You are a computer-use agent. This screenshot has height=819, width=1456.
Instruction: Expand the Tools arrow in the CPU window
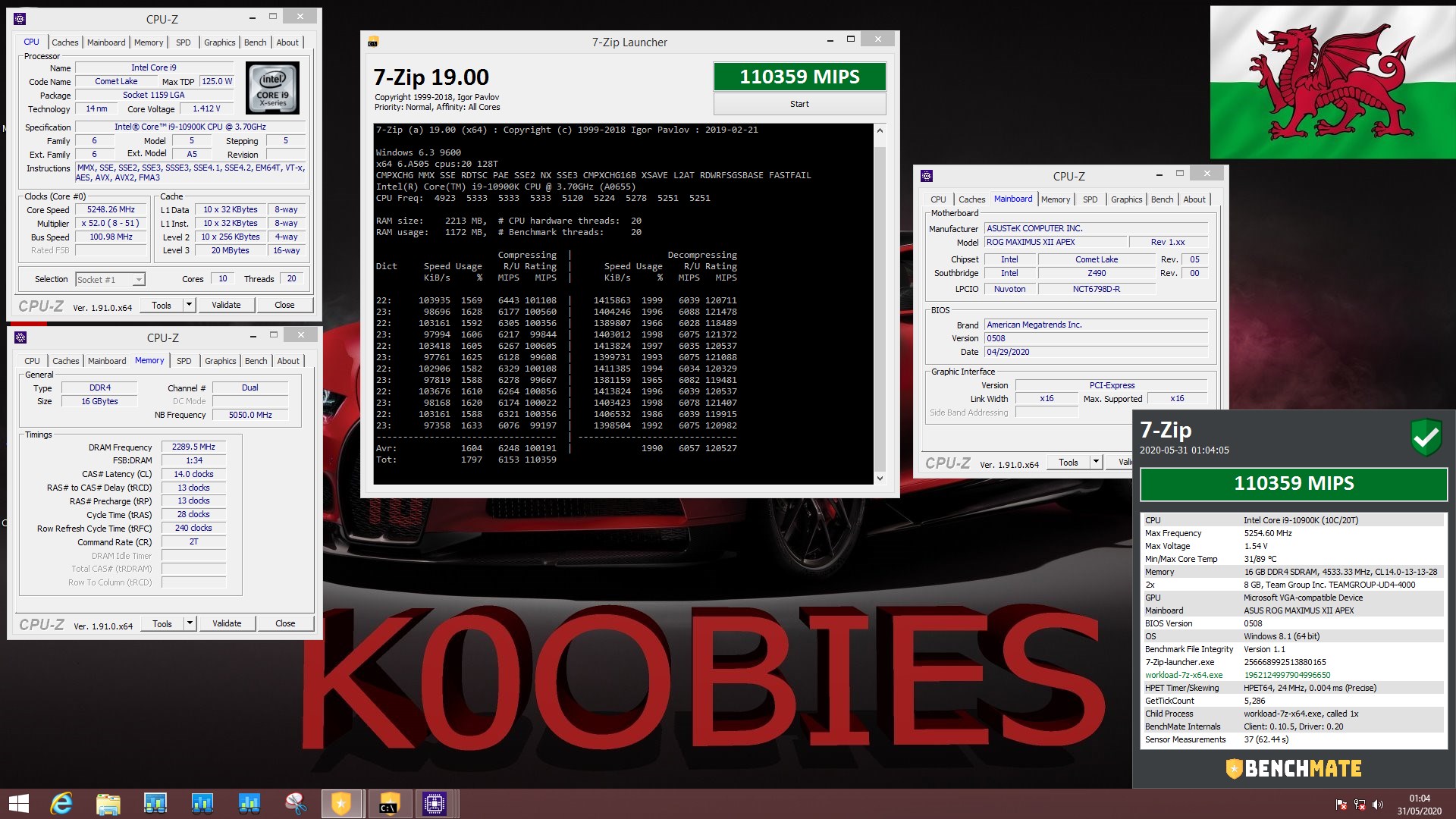pos(189,305)
